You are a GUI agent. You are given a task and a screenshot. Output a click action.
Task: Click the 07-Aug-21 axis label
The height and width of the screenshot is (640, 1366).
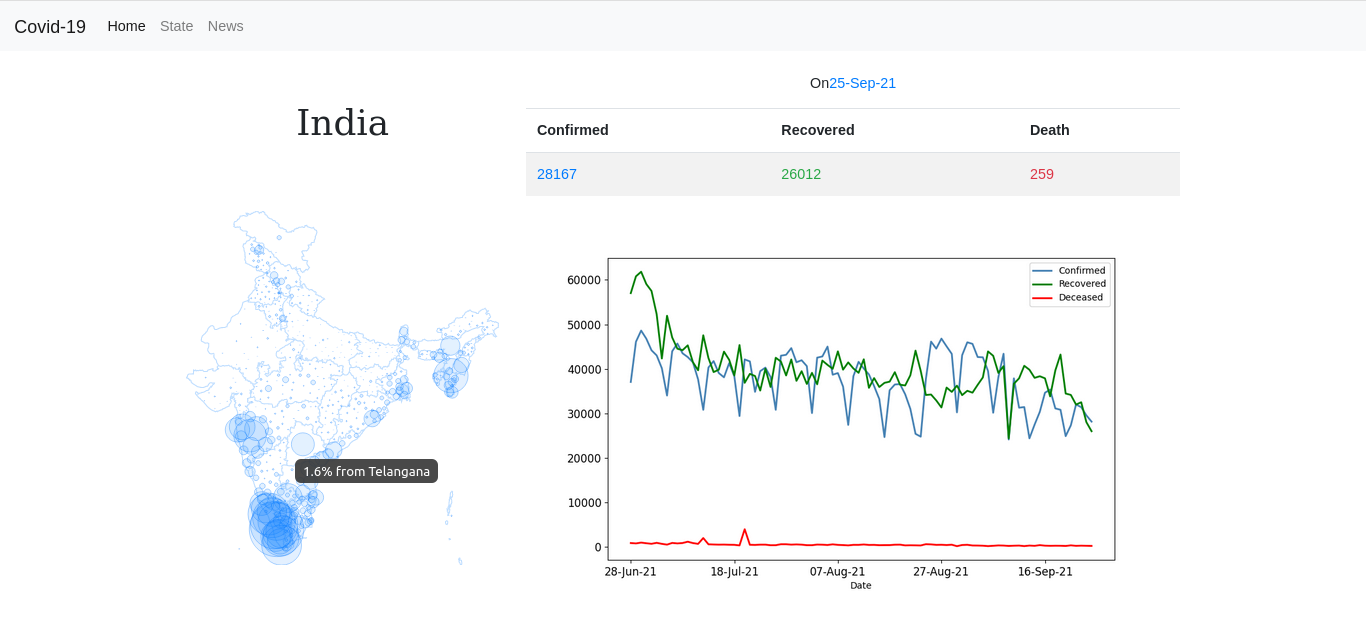(x=837, y=572)
